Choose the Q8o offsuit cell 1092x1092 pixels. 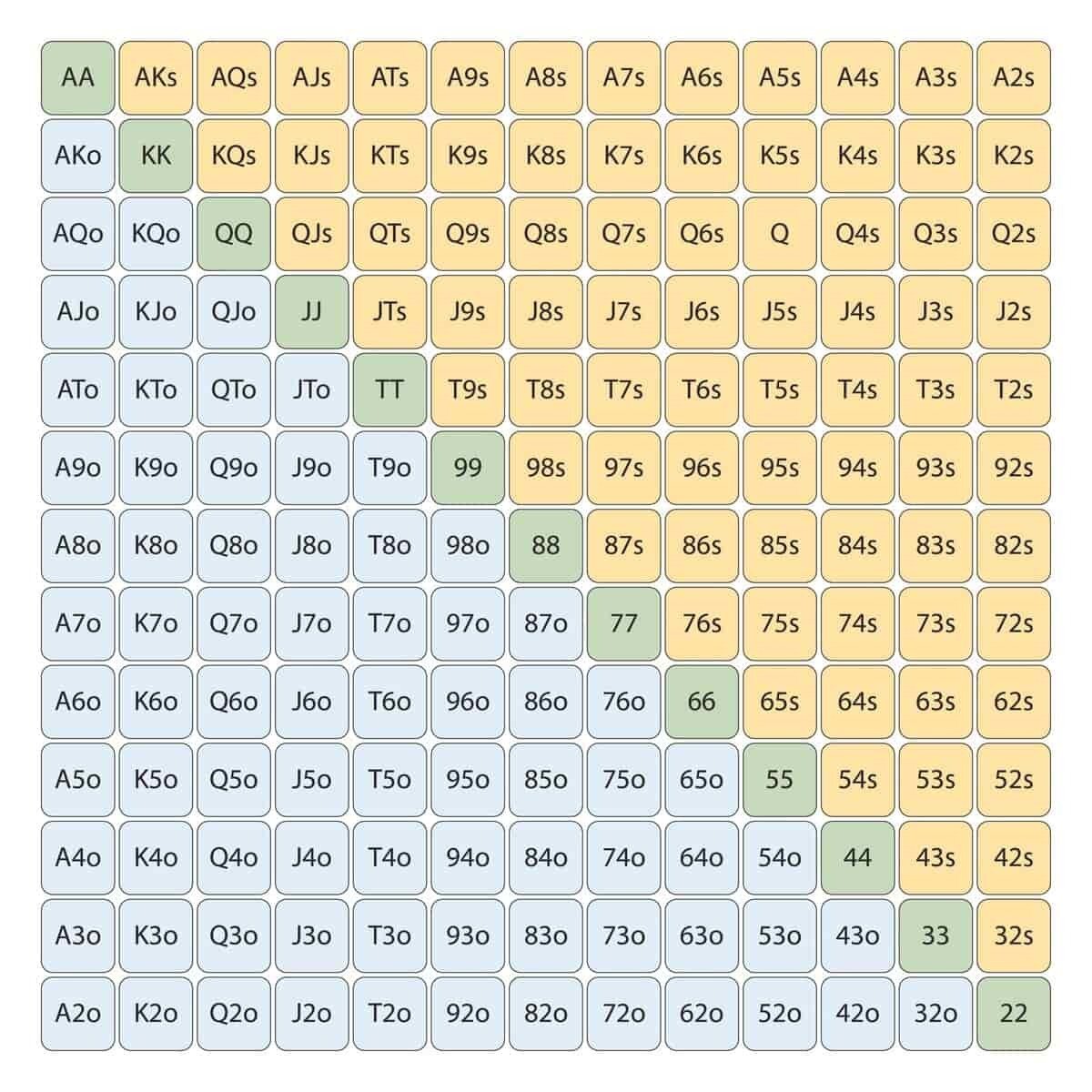[x=234, y=545]
